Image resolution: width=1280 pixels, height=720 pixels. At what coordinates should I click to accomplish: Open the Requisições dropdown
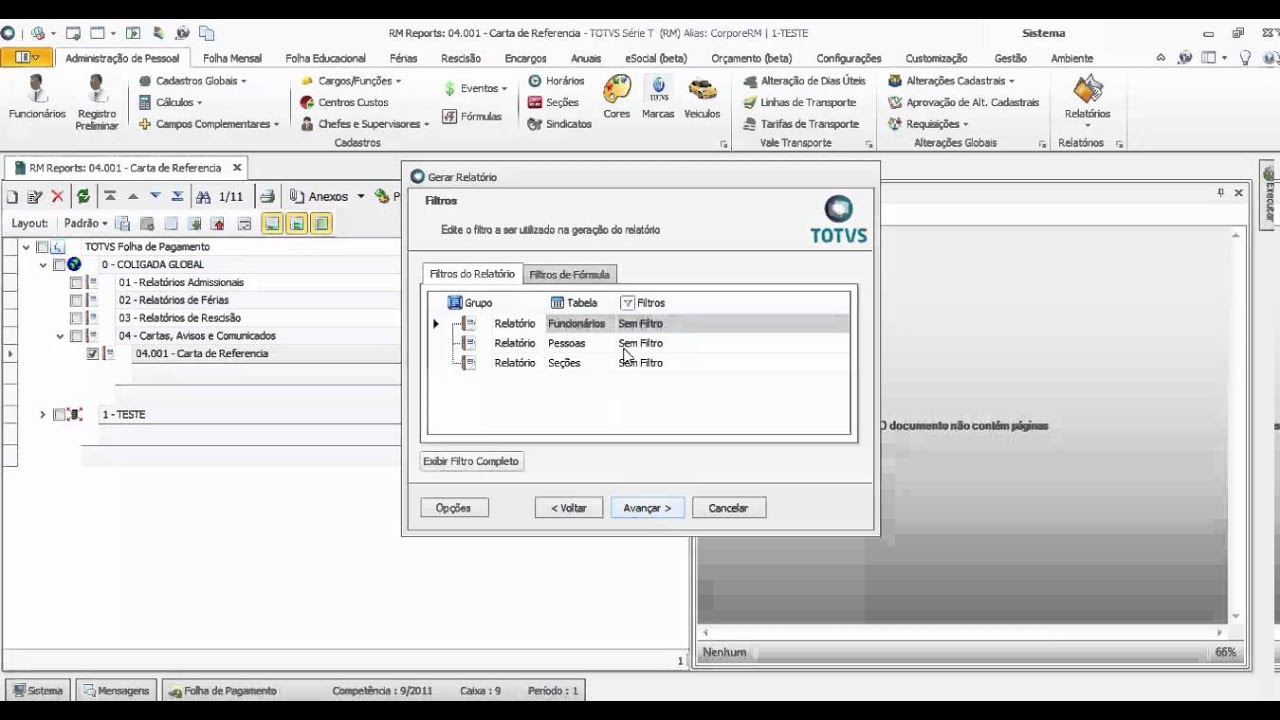[x=928, y=124]
